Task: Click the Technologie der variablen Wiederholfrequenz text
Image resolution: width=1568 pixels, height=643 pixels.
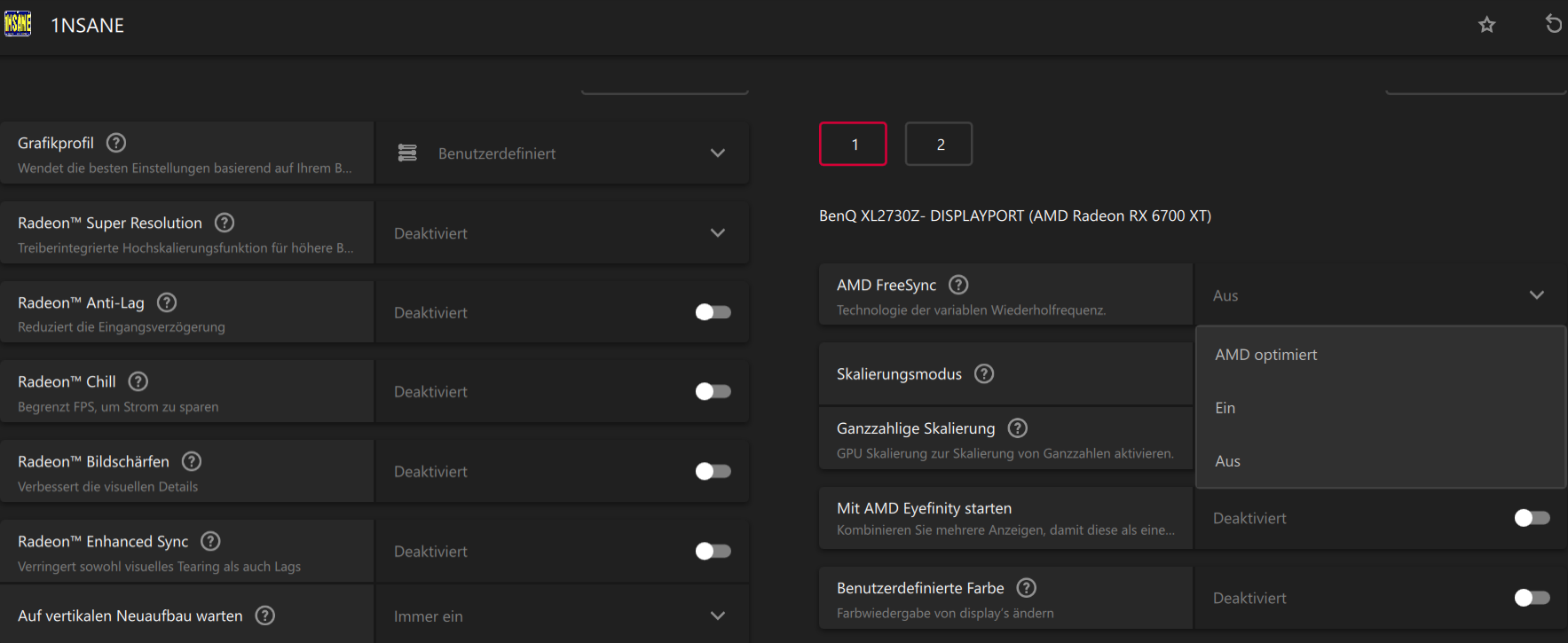Action: point(972,310)
